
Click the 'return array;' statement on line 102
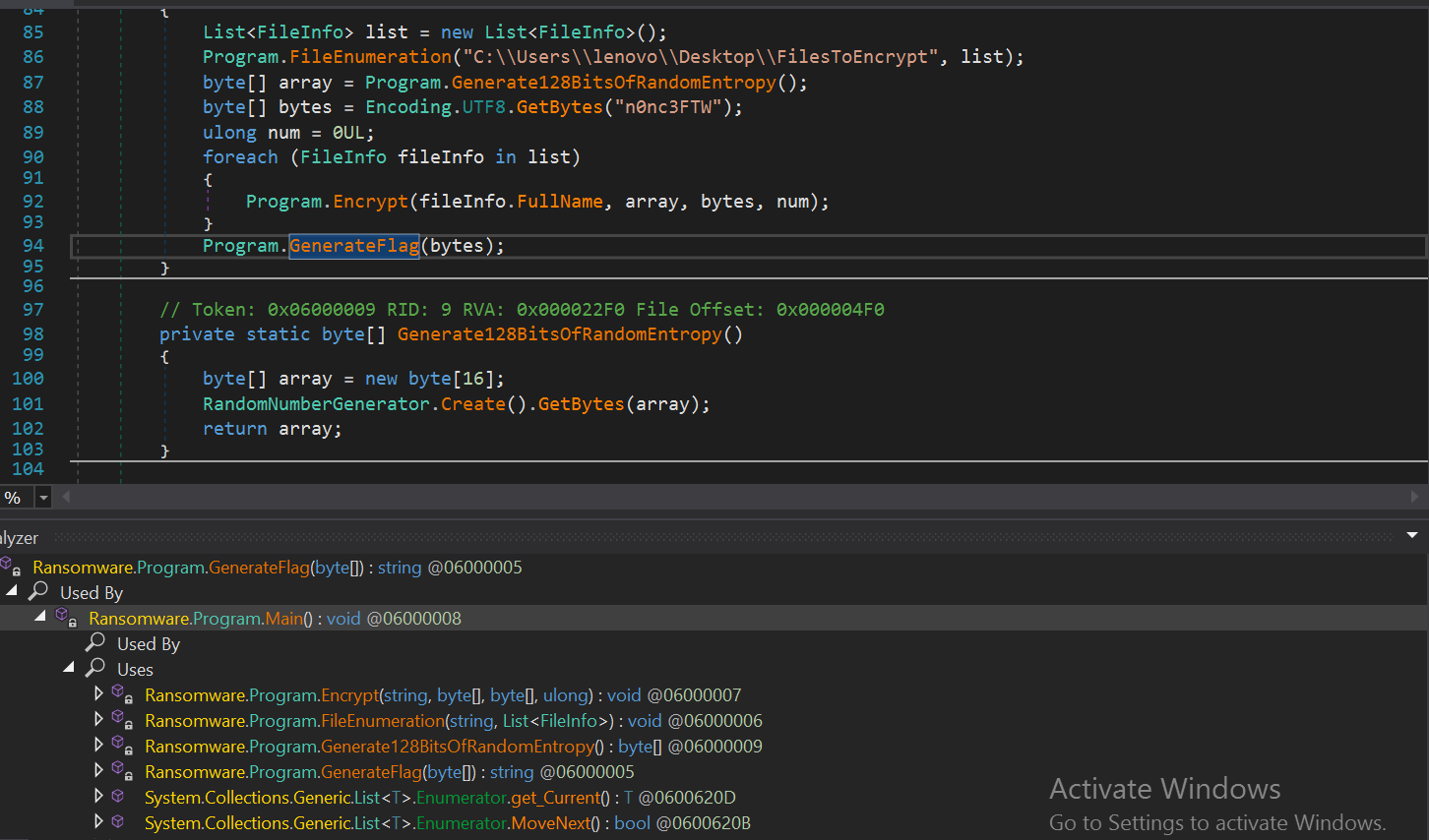tap(273, 429)
